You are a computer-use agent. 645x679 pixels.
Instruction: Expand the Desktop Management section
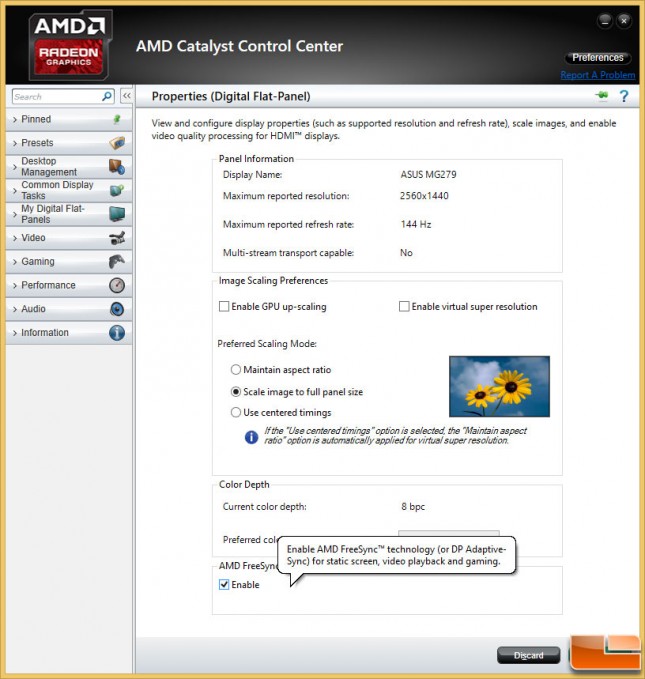click(x=69, y=167)
